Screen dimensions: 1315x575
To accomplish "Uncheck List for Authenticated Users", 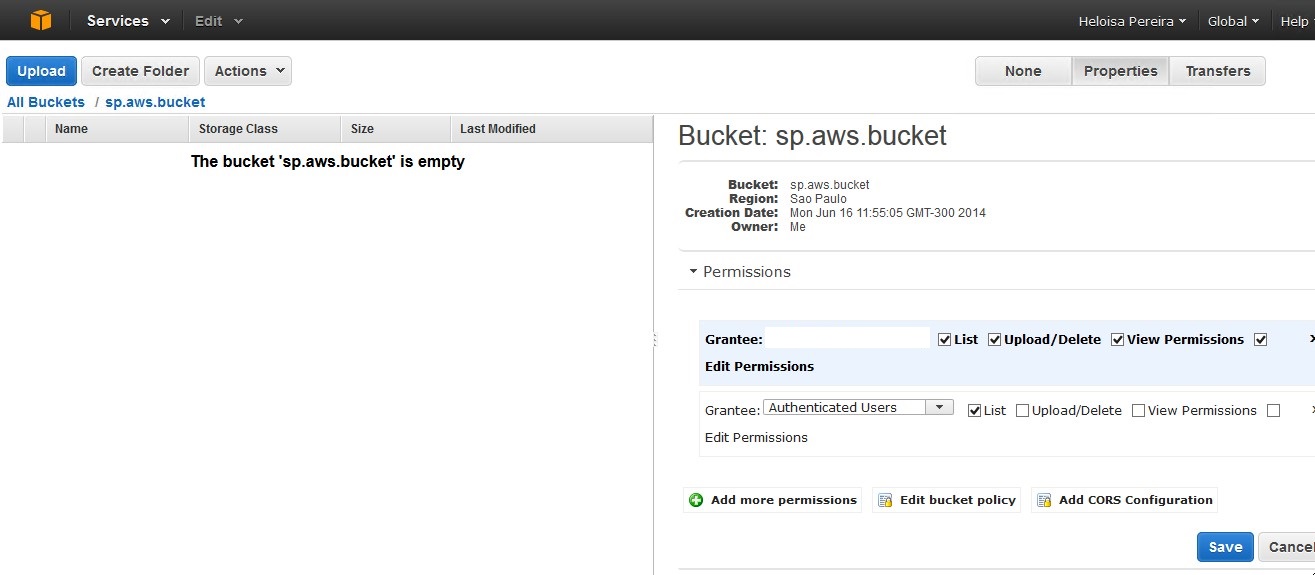I will [x=975, y=411].
